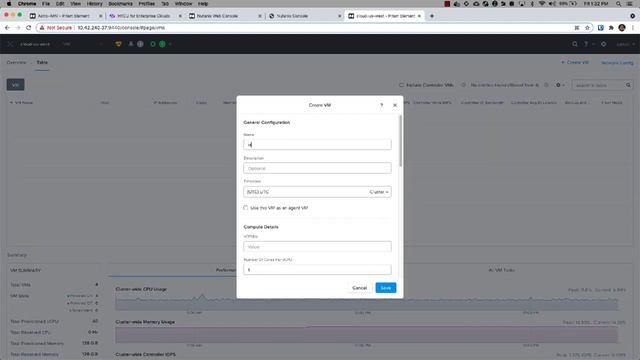640x360 pixels.
Task: Save the new VM
Action: tap(386, 288)
